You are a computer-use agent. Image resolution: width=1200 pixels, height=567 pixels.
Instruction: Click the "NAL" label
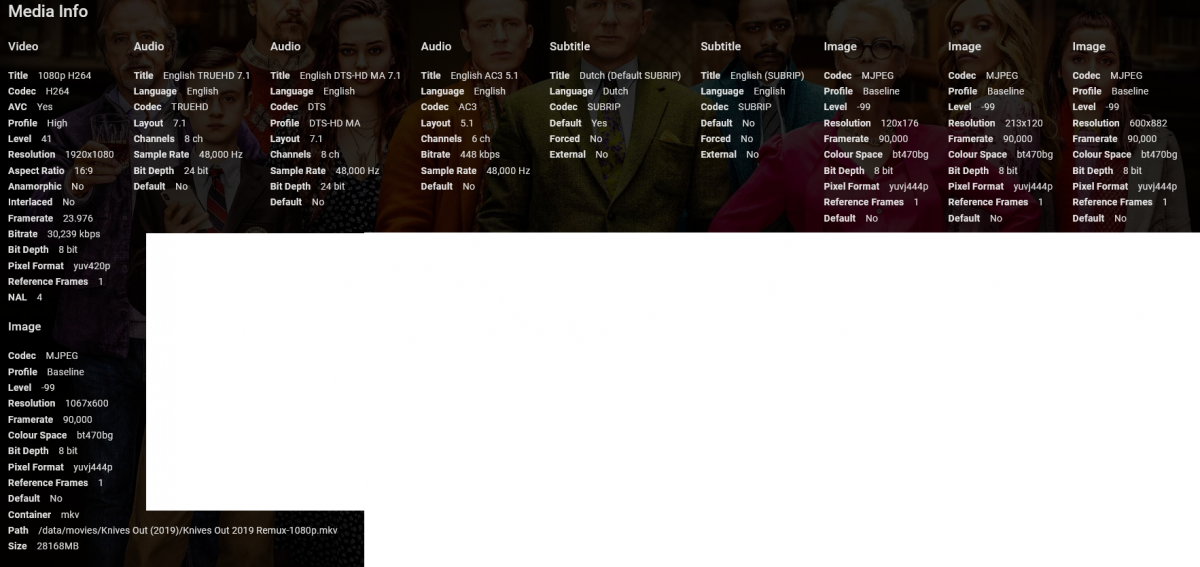(x=18, y=298)
